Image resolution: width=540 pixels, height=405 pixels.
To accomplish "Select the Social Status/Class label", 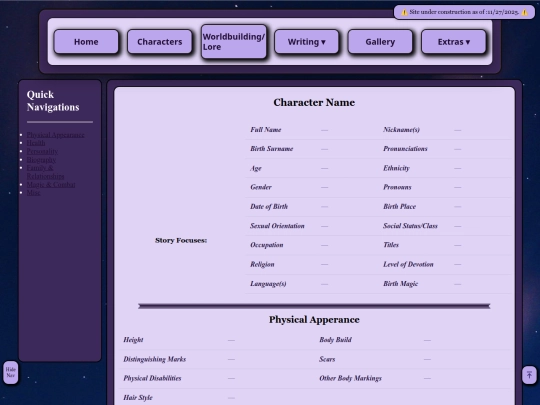I will (x=410, y=226).
